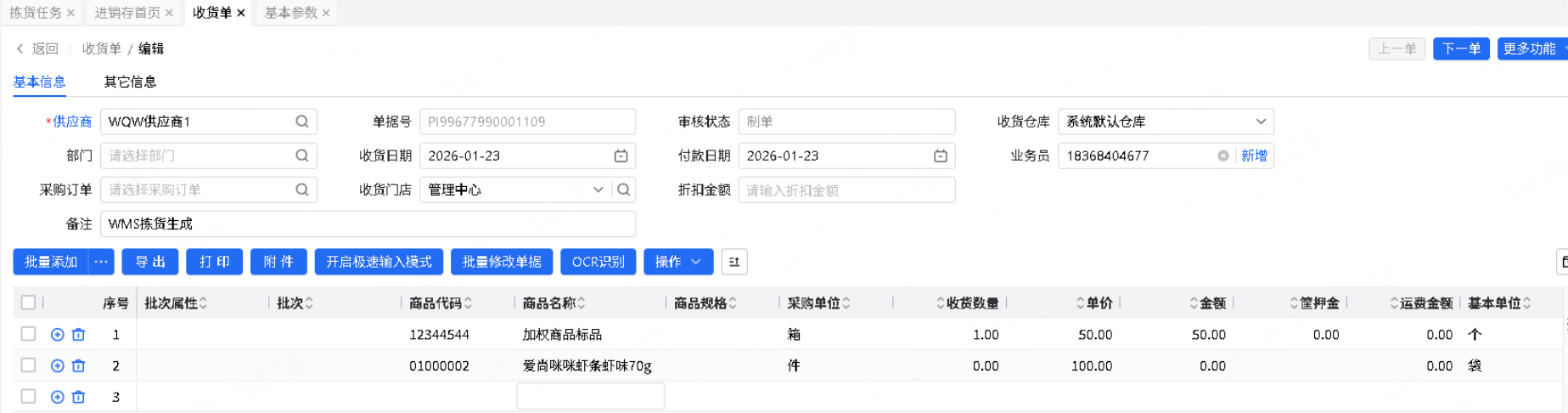Sort by 单价 column
Screen dimensions: 1568x413
pos(1080,303)
